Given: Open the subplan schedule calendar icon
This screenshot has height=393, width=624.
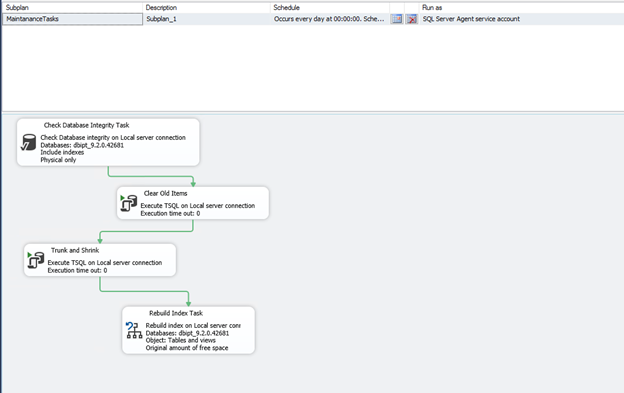Looking at the screenshot, I should click(397, 19).
